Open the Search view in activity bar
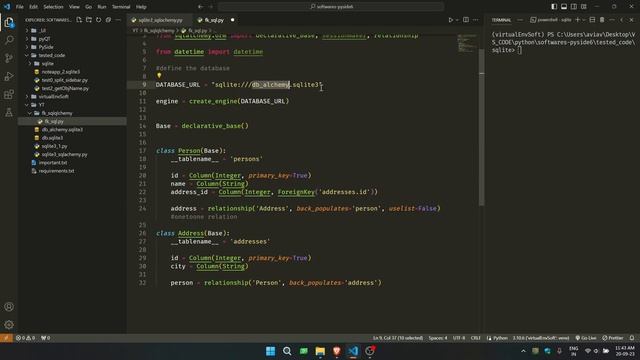This screenshot has width=640, height=360. tap(9, 40)
